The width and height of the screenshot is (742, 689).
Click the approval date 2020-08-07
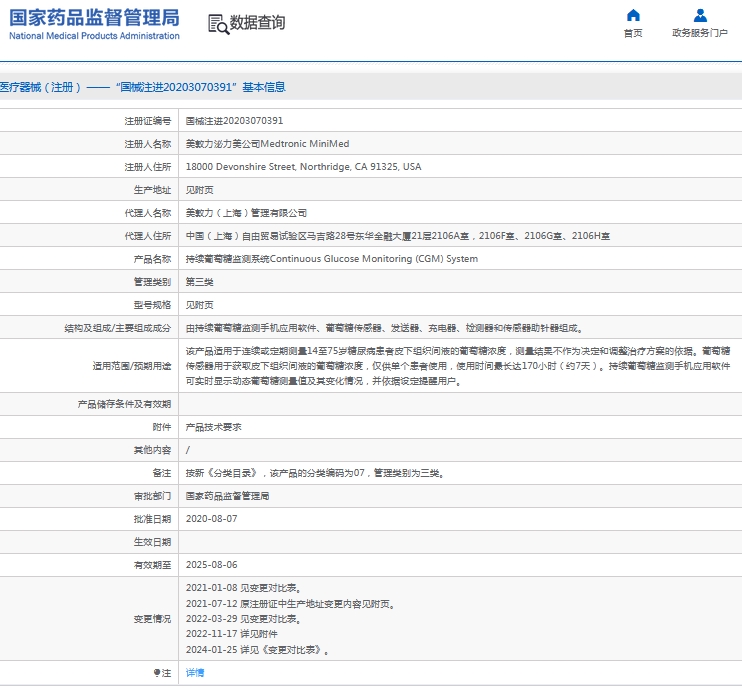coord(211,519)
